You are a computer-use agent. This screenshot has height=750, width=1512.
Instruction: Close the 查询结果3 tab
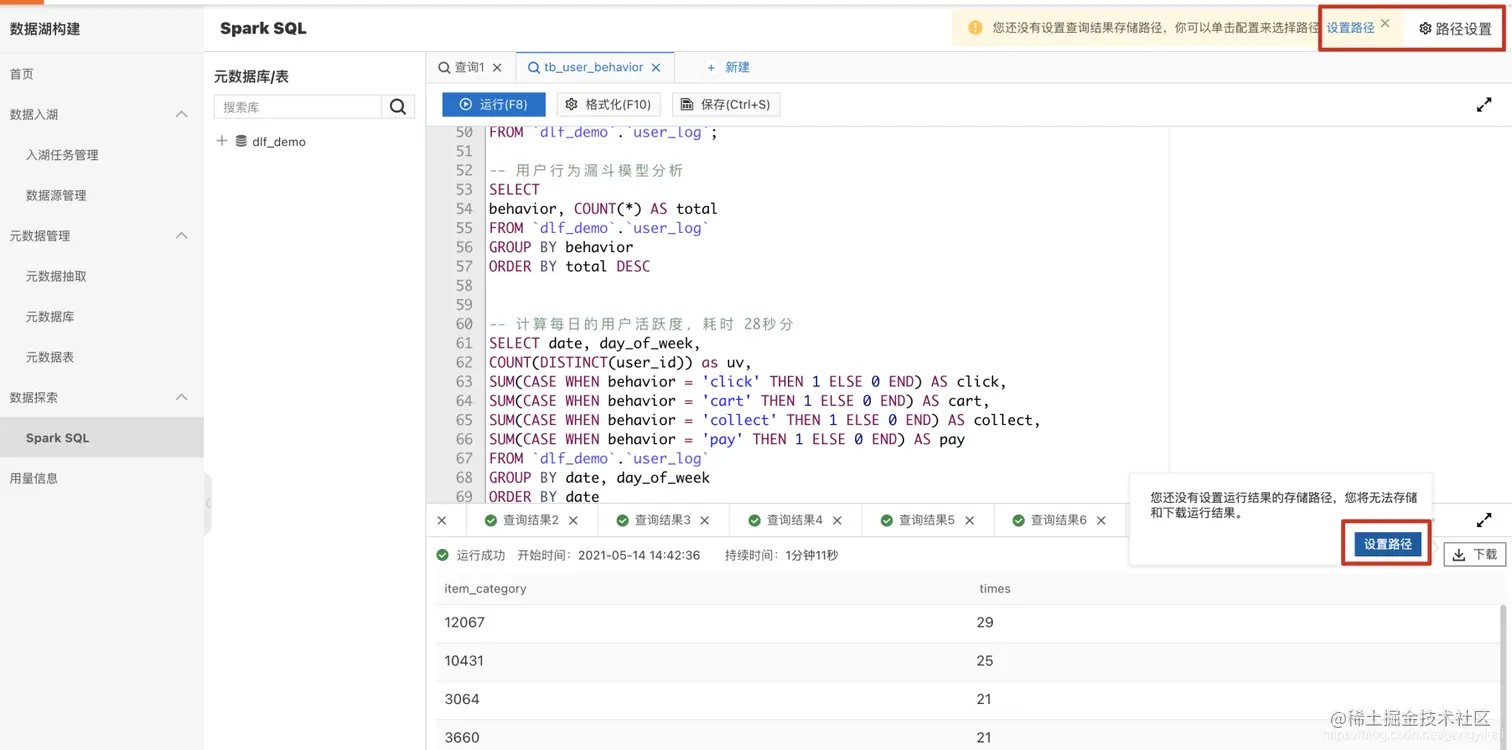[x=705, y=520]
